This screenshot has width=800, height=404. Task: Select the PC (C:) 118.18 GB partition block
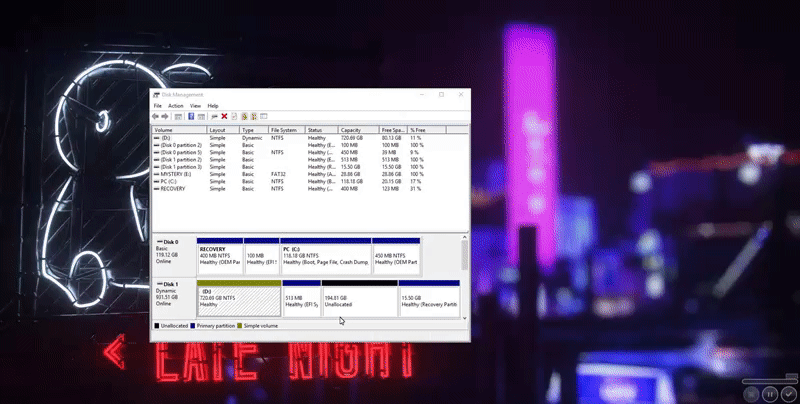pos(326,256)
